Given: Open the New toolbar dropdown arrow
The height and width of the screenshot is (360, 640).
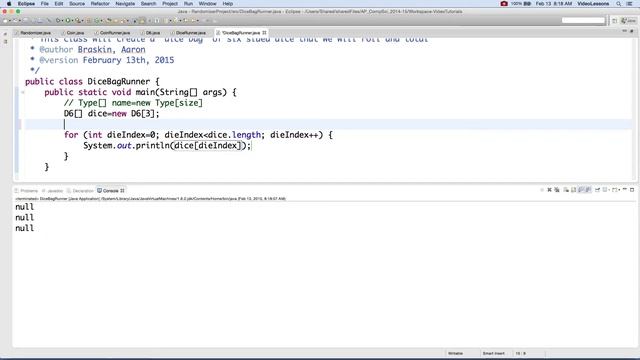Looking at the screenshot, I should [10, 20].
